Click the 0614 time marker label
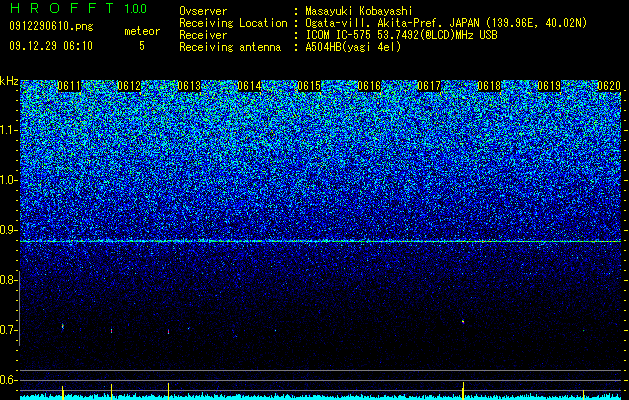Screen dimensions: 629x400 click(x=249, y=86)
